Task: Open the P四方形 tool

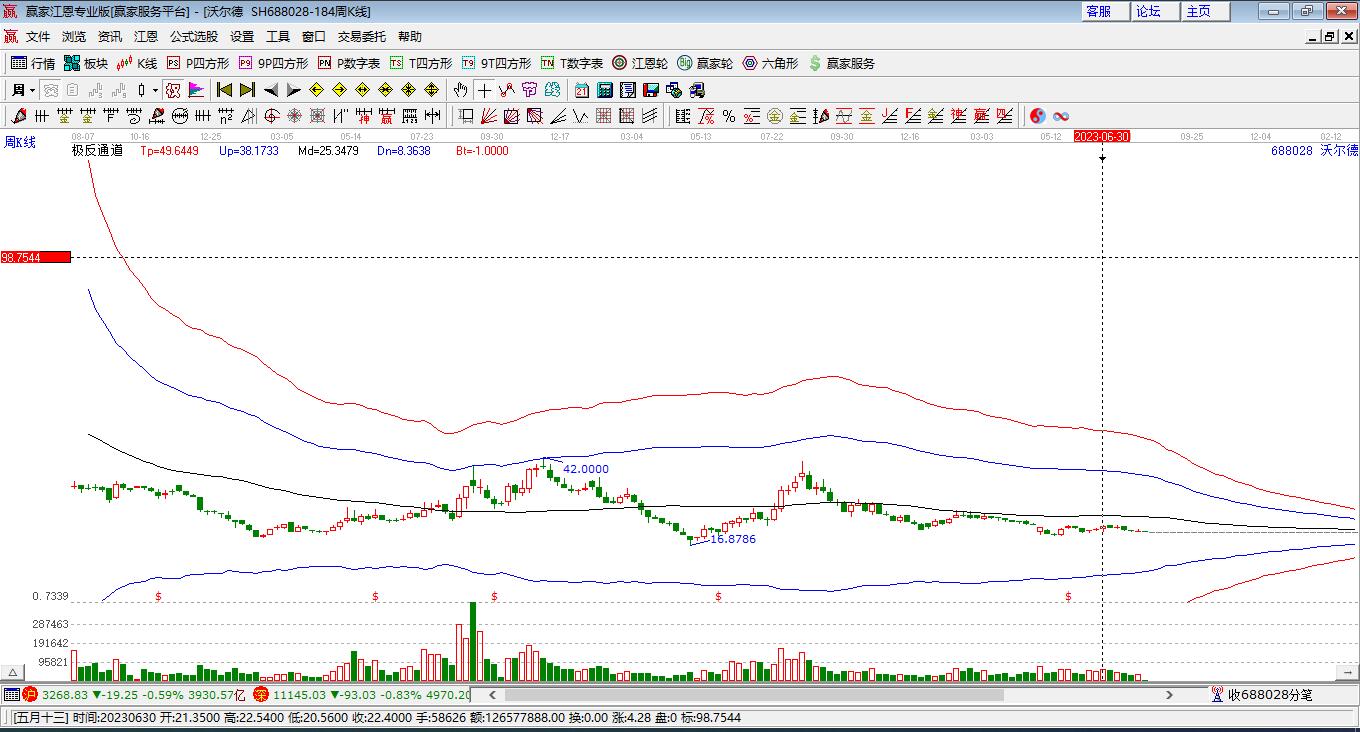Action: tap(198, 63)
